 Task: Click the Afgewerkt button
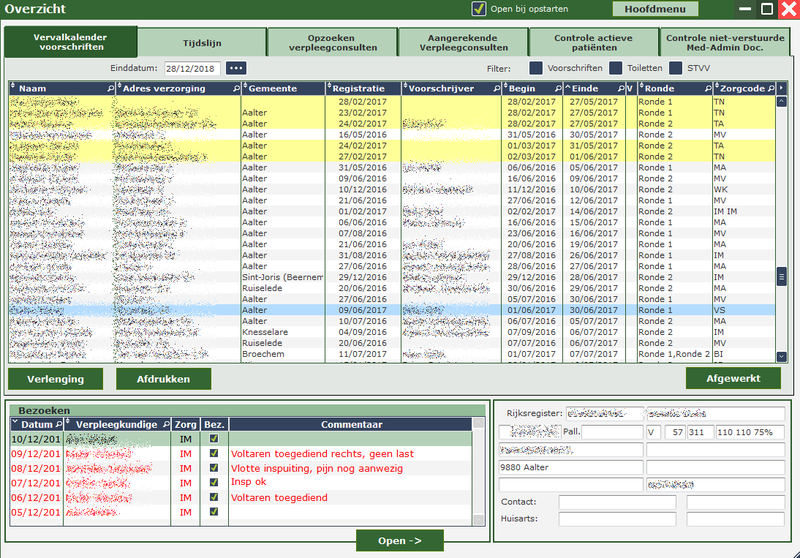pos(732,378)
